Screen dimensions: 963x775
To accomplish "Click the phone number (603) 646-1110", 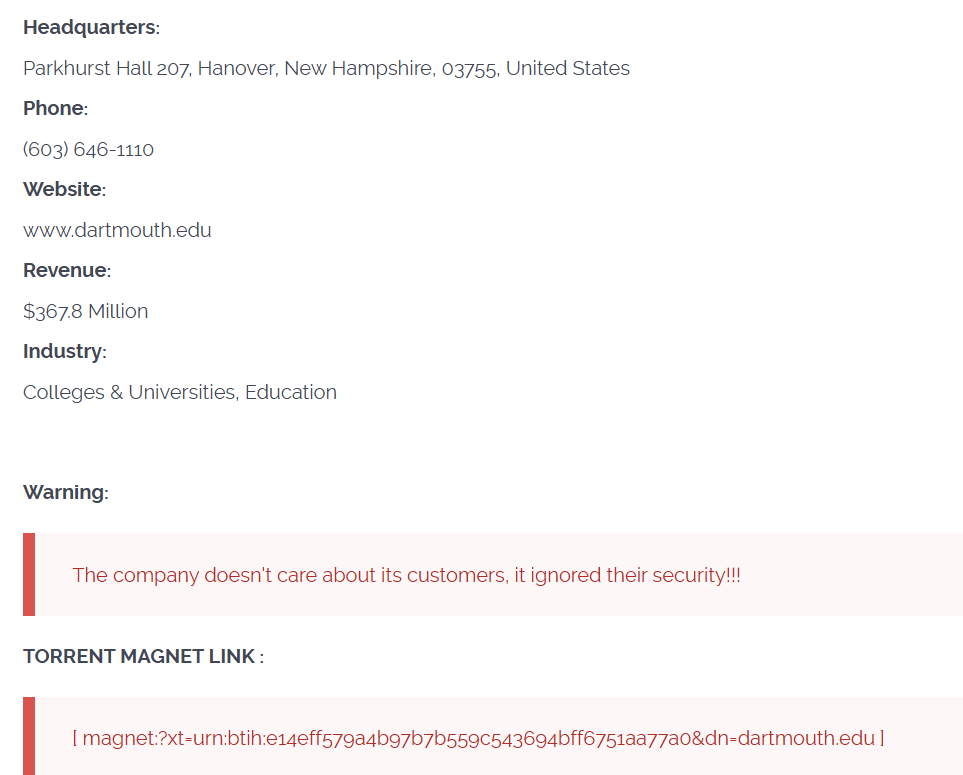I will click(88, 149).
